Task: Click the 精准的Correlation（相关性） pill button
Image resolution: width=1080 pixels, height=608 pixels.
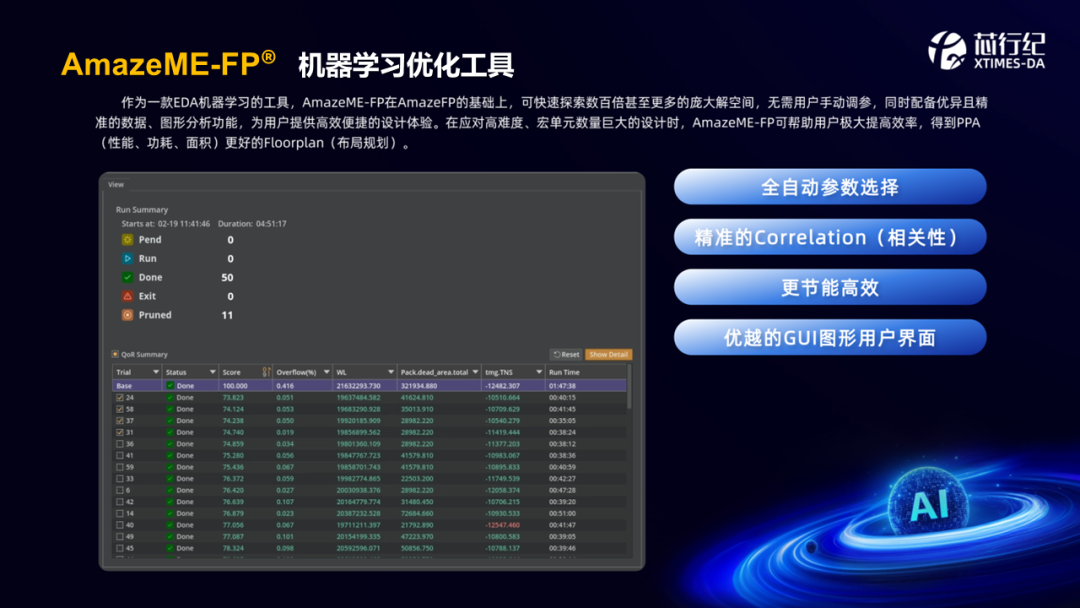Action: (x=830, y=237)
